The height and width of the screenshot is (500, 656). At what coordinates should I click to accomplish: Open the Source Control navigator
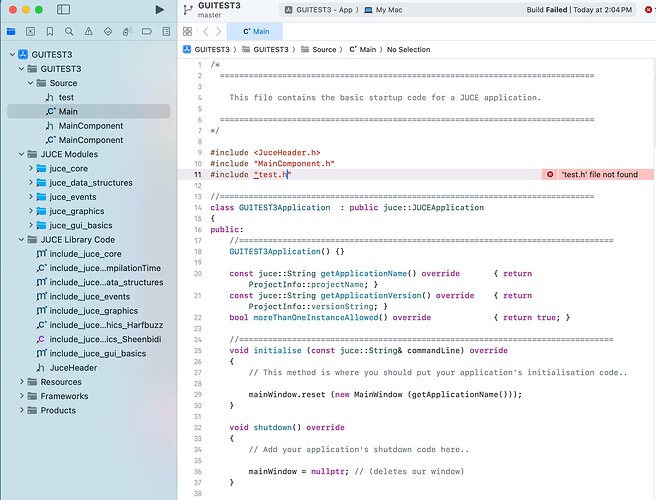coord(30,31)
